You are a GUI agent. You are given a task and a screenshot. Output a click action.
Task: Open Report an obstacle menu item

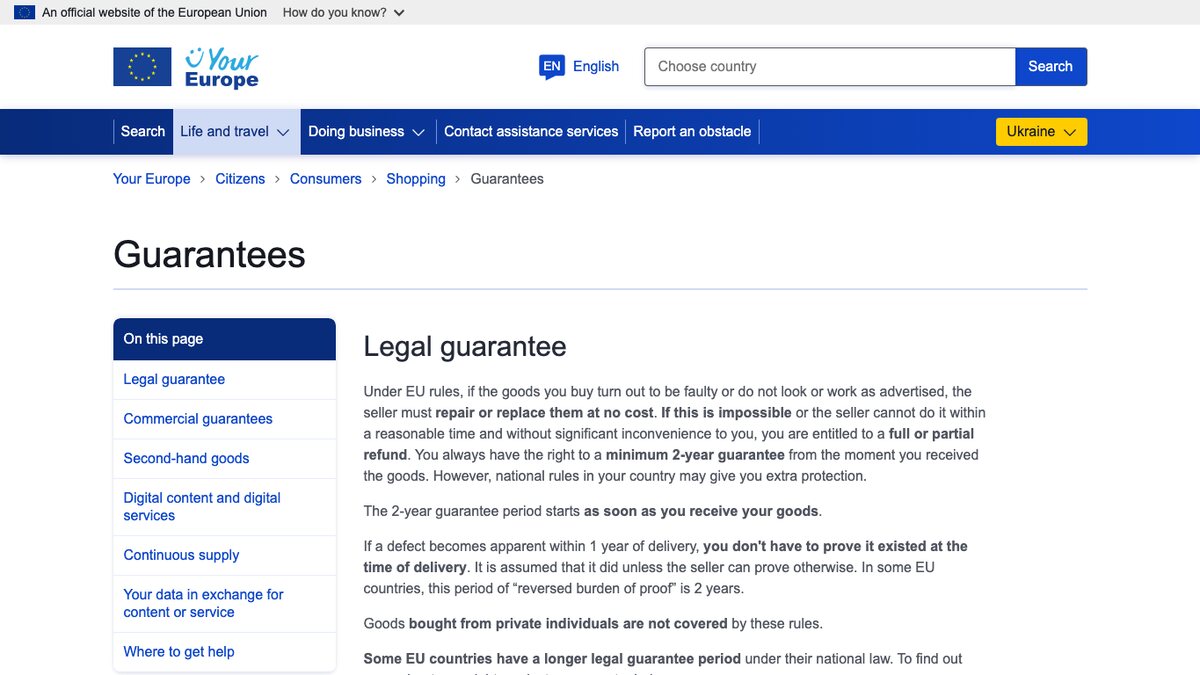[692, 131]
